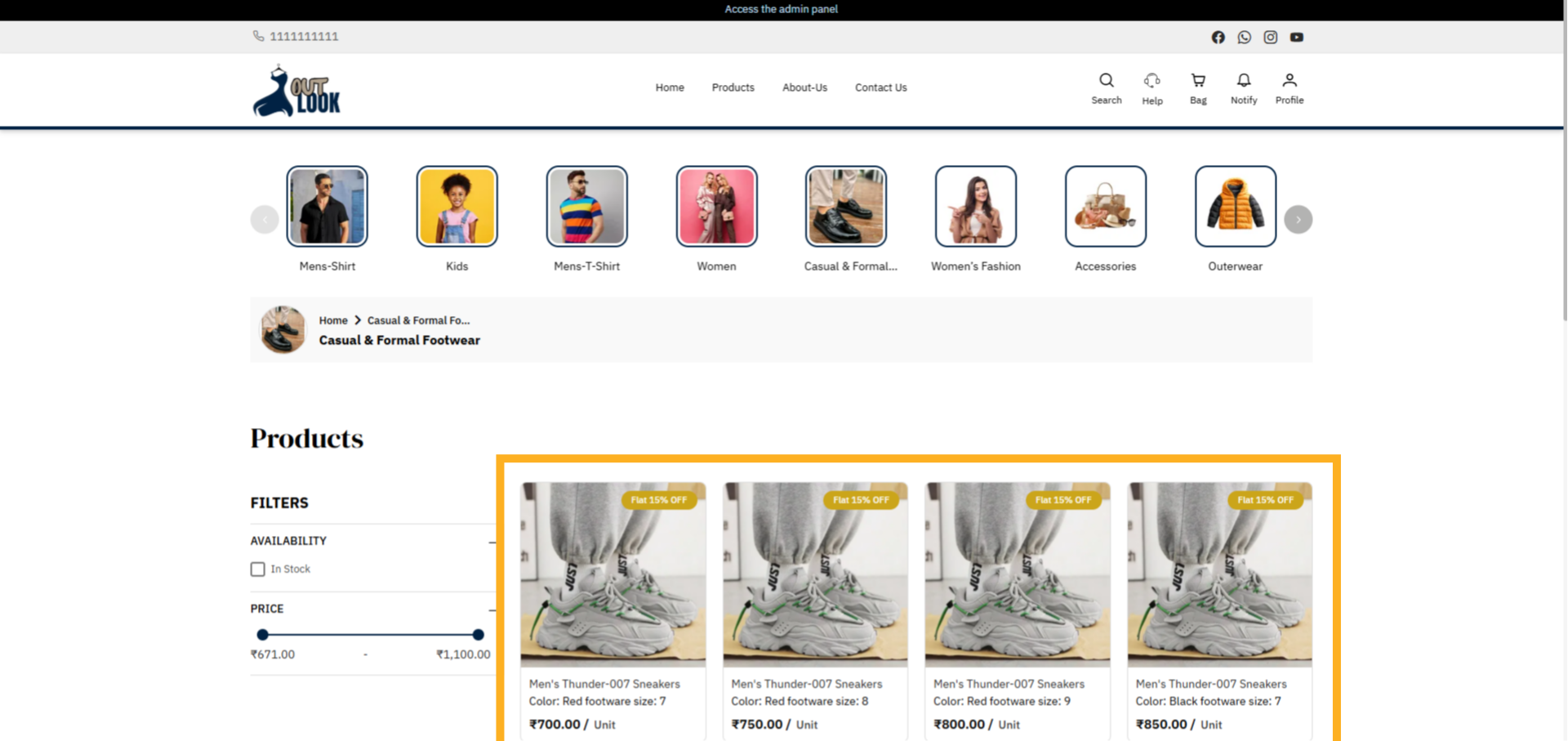This screenshot has height=741, width=1568.
Task: Enable the In Stock filter
Action: point(257,569)
